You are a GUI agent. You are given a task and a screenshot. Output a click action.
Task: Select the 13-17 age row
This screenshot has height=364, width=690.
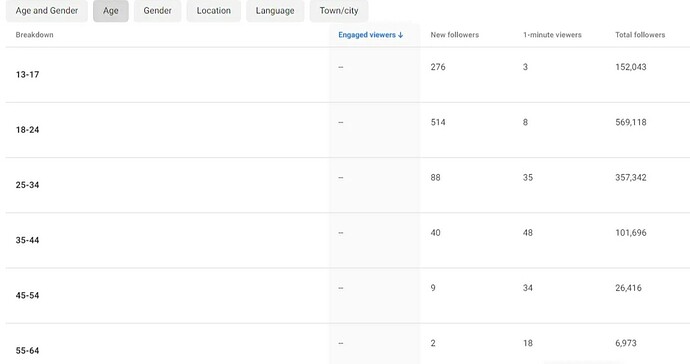348,75
